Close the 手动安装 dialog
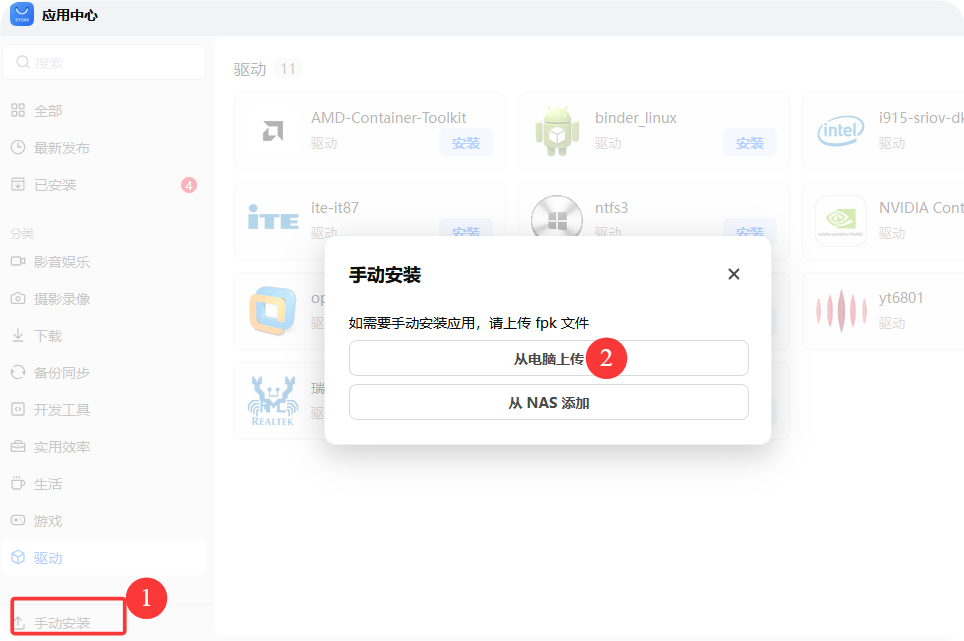Viewport: 964px width, 641px height. [733, 273]
